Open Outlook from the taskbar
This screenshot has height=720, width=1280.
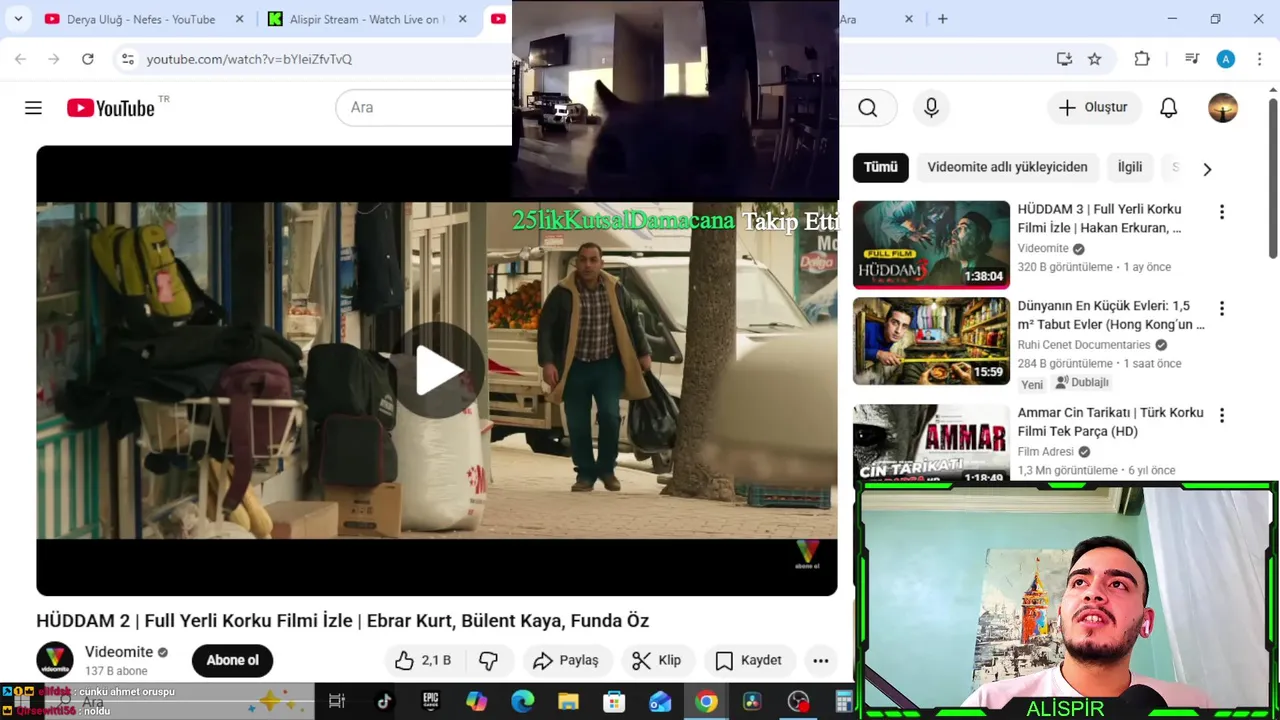point(660,702)
